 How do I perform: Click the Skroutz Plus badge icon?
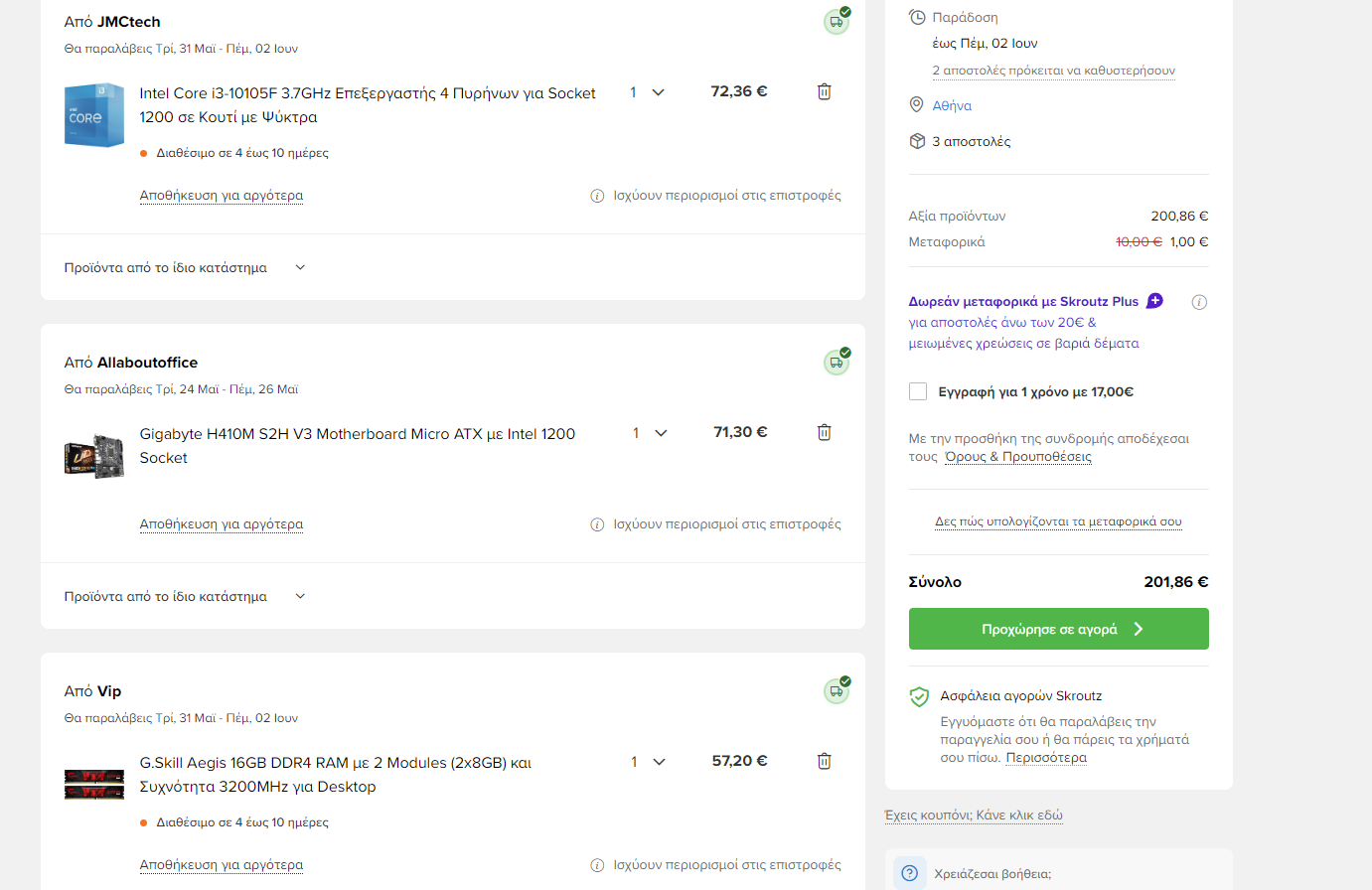point(1154,301)
